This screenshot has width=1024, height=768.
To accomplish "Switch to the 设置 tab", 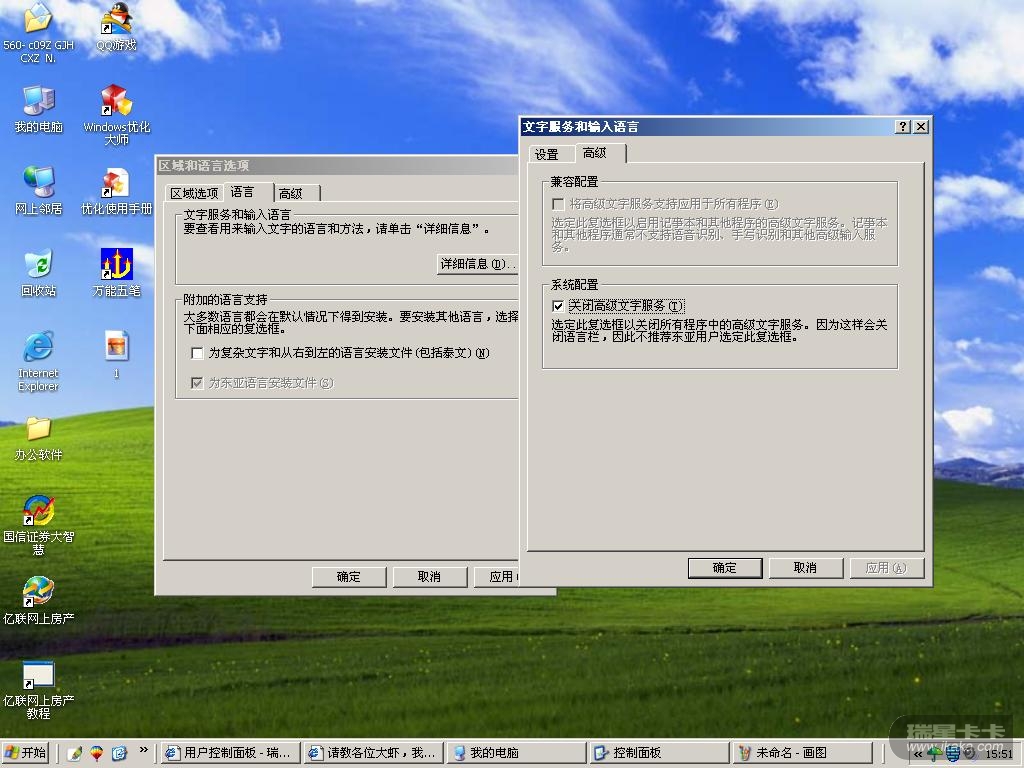I will (546, 154).
